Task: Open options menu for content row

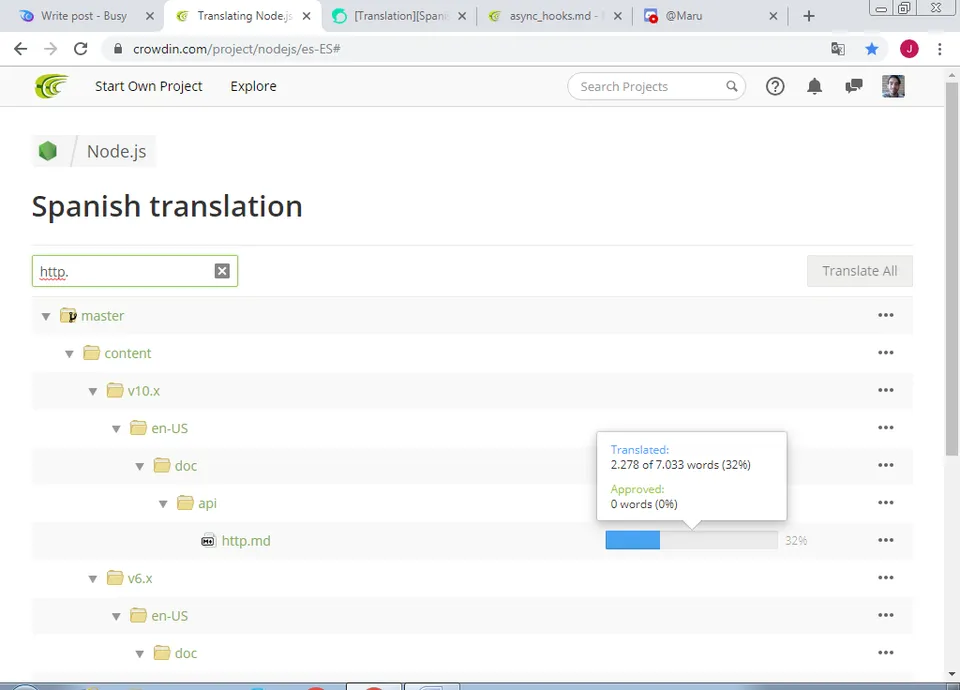Action: click(x=886, y=353)
